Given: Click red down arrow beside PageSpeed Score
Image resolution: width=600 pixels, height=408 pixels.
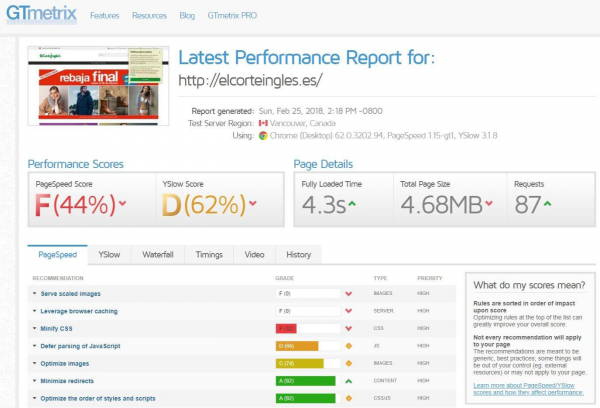Looking at the screenshot, I should tap(122, 203).
